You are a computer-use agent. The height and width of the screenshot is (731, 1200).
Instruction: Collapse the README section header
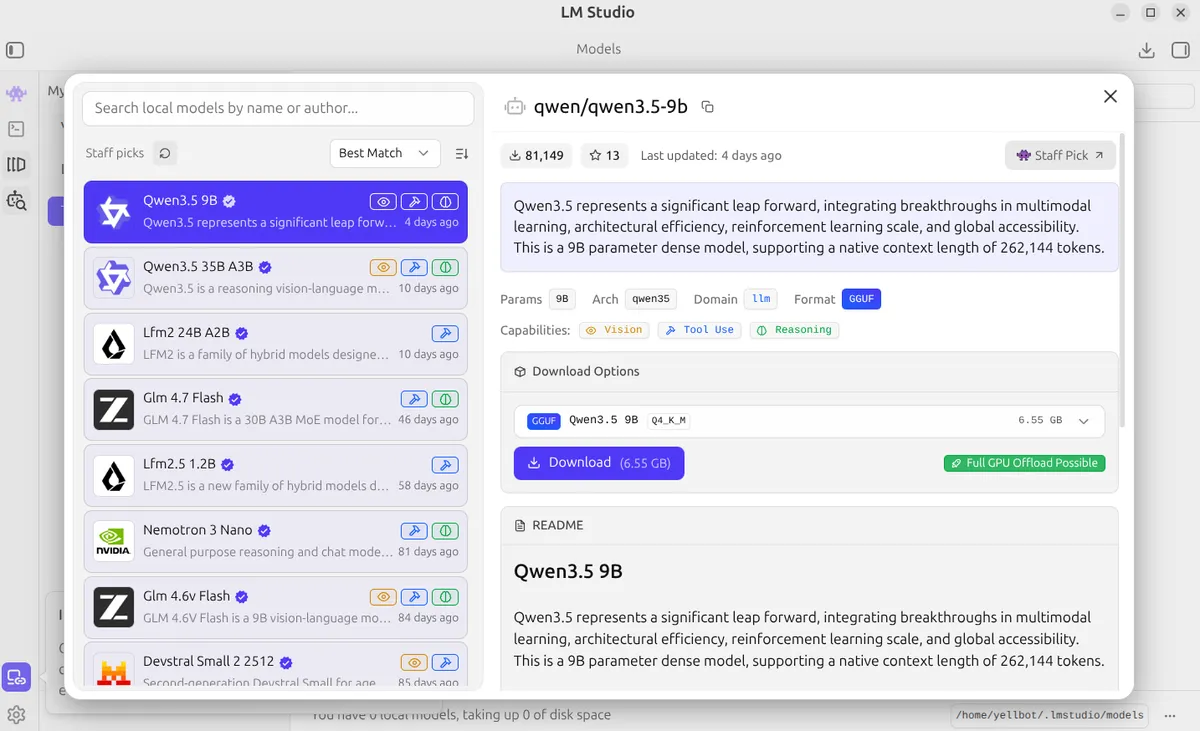[x=809, y=525]
